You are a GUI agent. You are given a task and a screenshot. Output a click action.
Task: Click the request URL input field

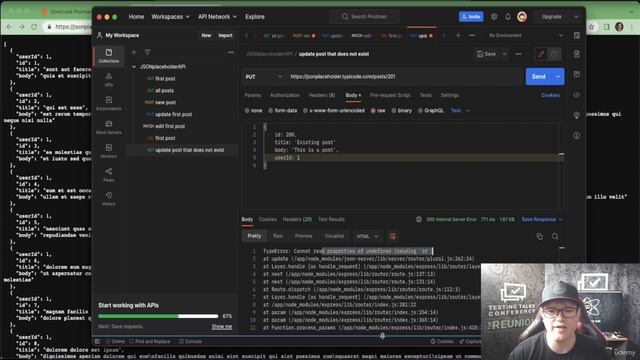[x=404, y=77]
